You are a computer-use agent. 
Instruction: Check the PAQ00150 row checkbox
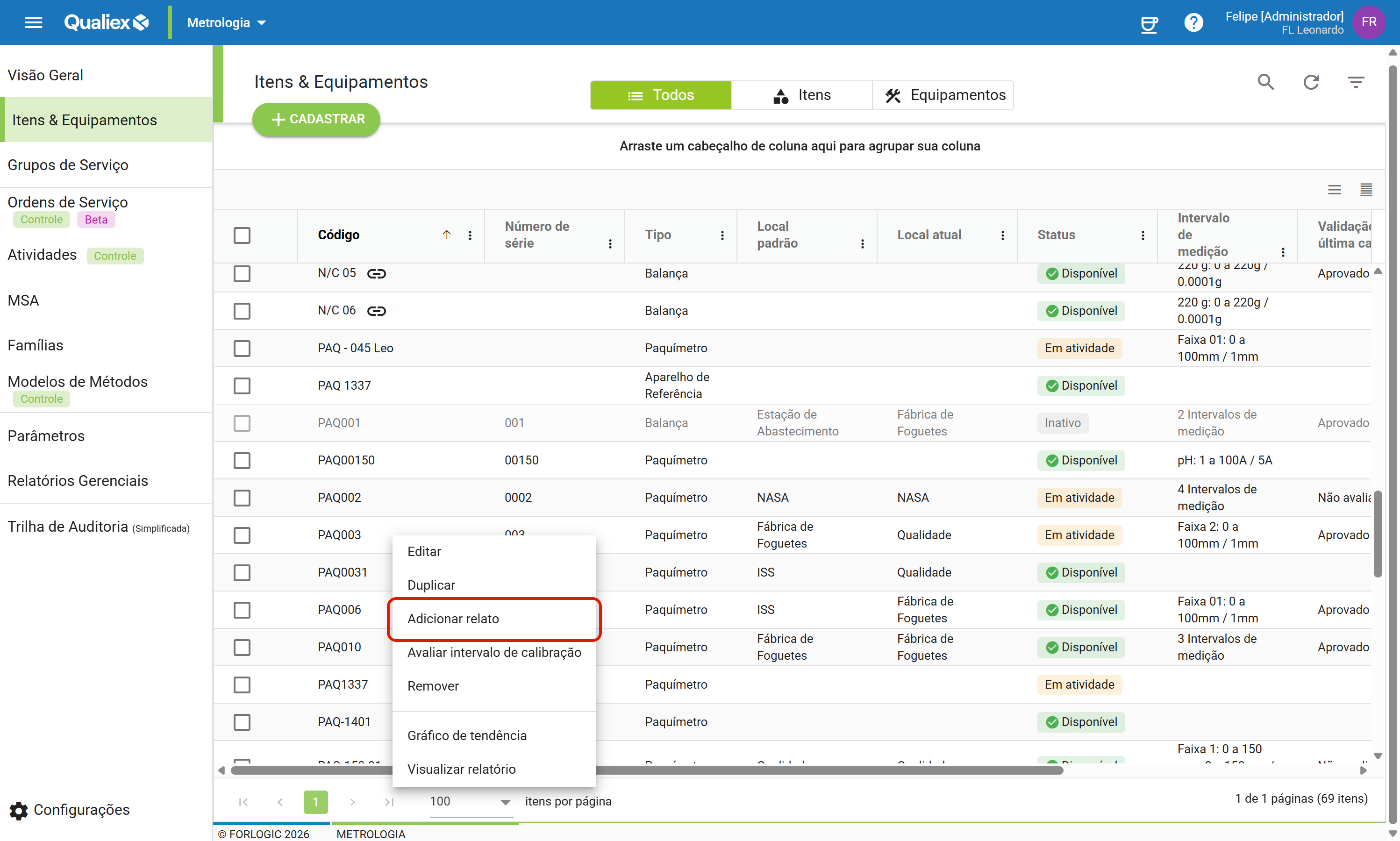242,461
